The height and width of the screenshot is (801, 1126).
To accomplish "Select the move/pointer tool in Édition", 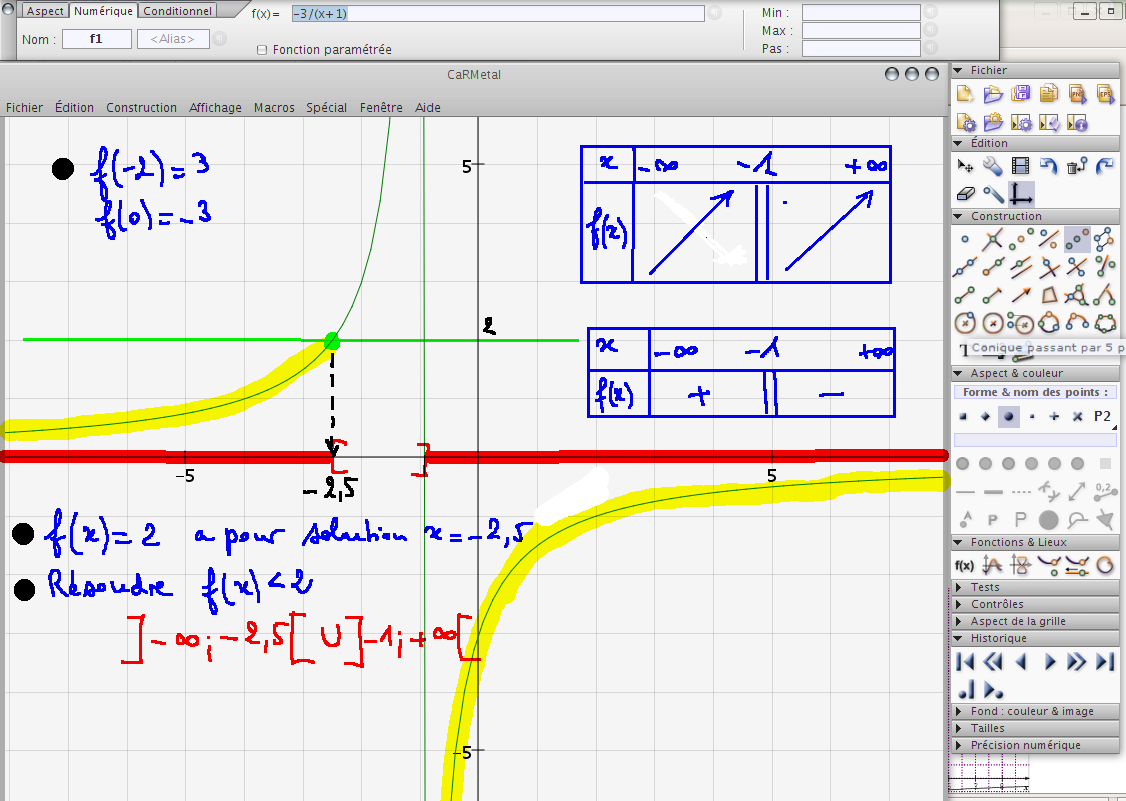I will (x=965, y=167).
